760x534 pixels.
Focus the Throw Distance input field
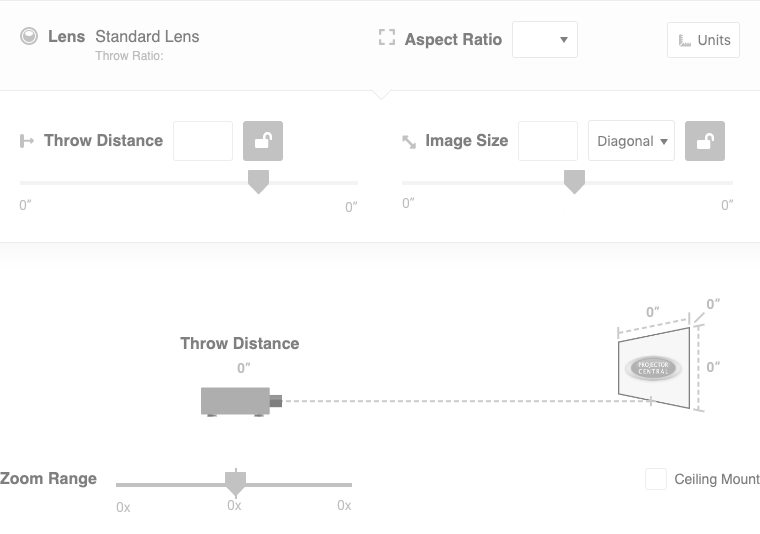pyautogui.click(x=203, y=141)
